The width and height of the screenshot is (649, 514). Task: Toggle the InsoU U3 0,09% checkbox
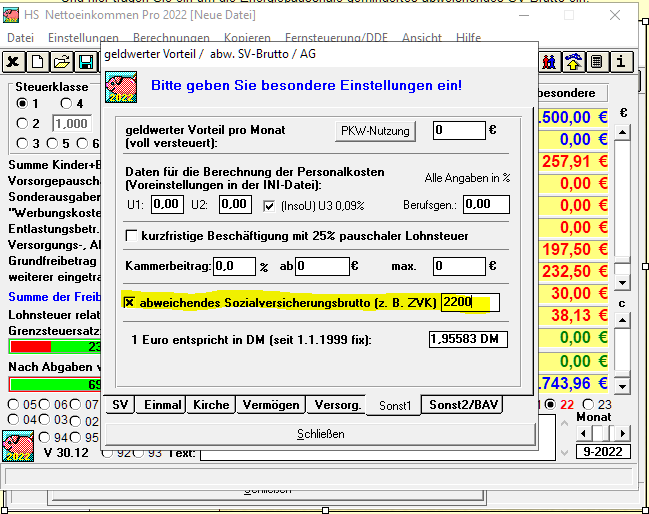tap(268, 205)
